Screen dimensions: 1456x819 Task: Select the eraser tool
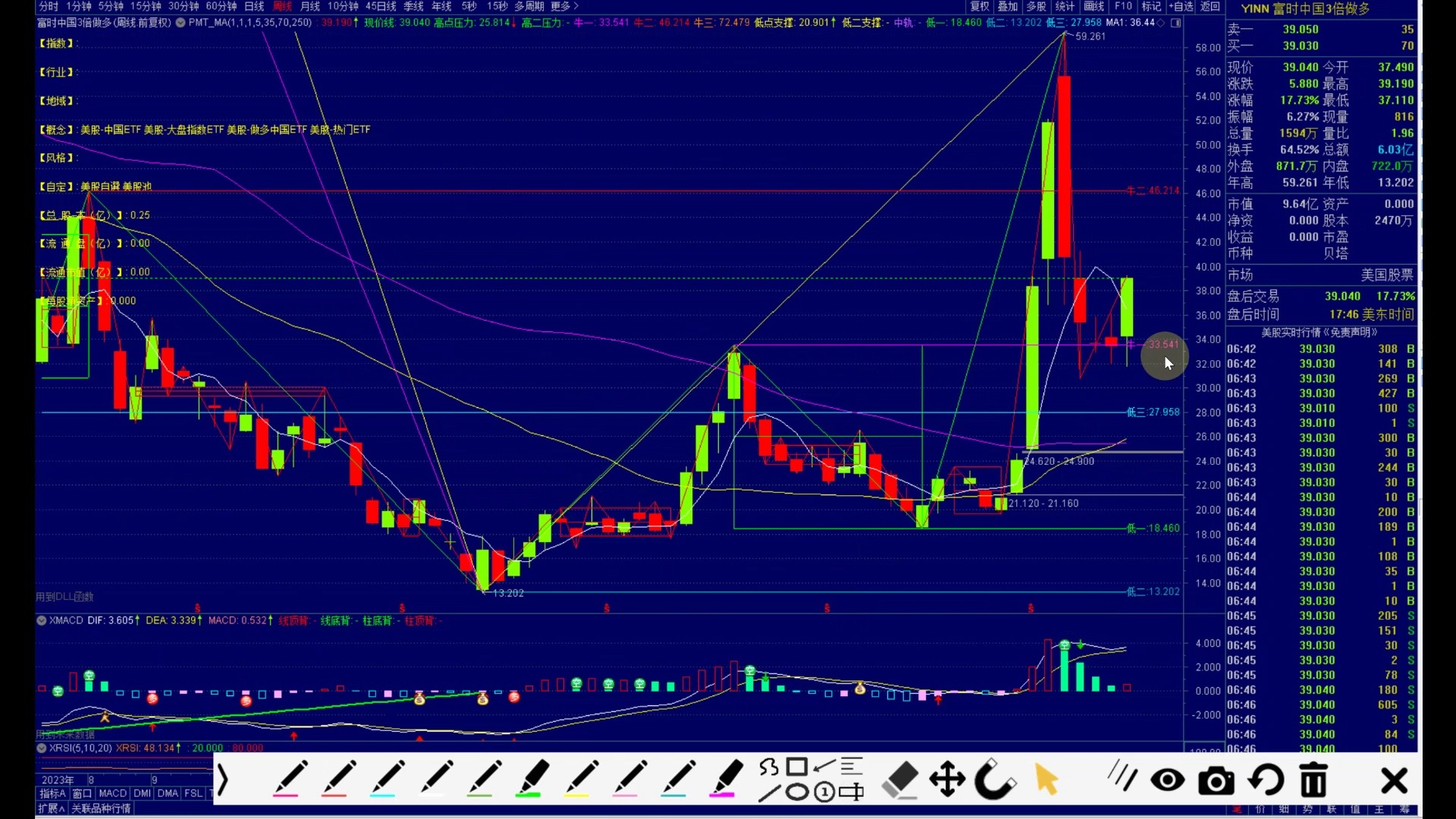click(900, 780)
